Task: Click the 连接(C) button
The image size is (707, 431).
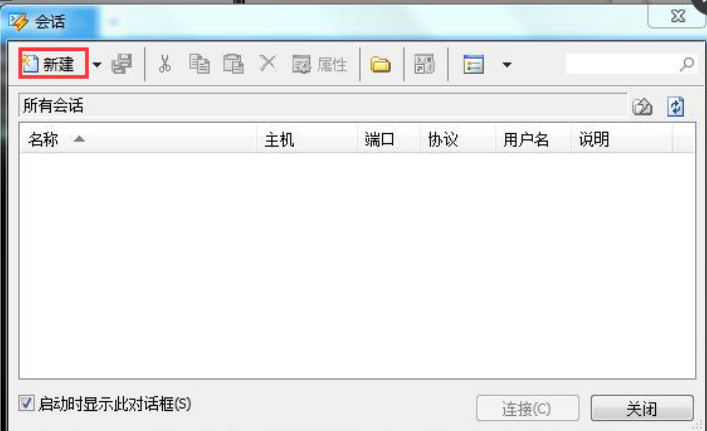Action: point(528,408)
